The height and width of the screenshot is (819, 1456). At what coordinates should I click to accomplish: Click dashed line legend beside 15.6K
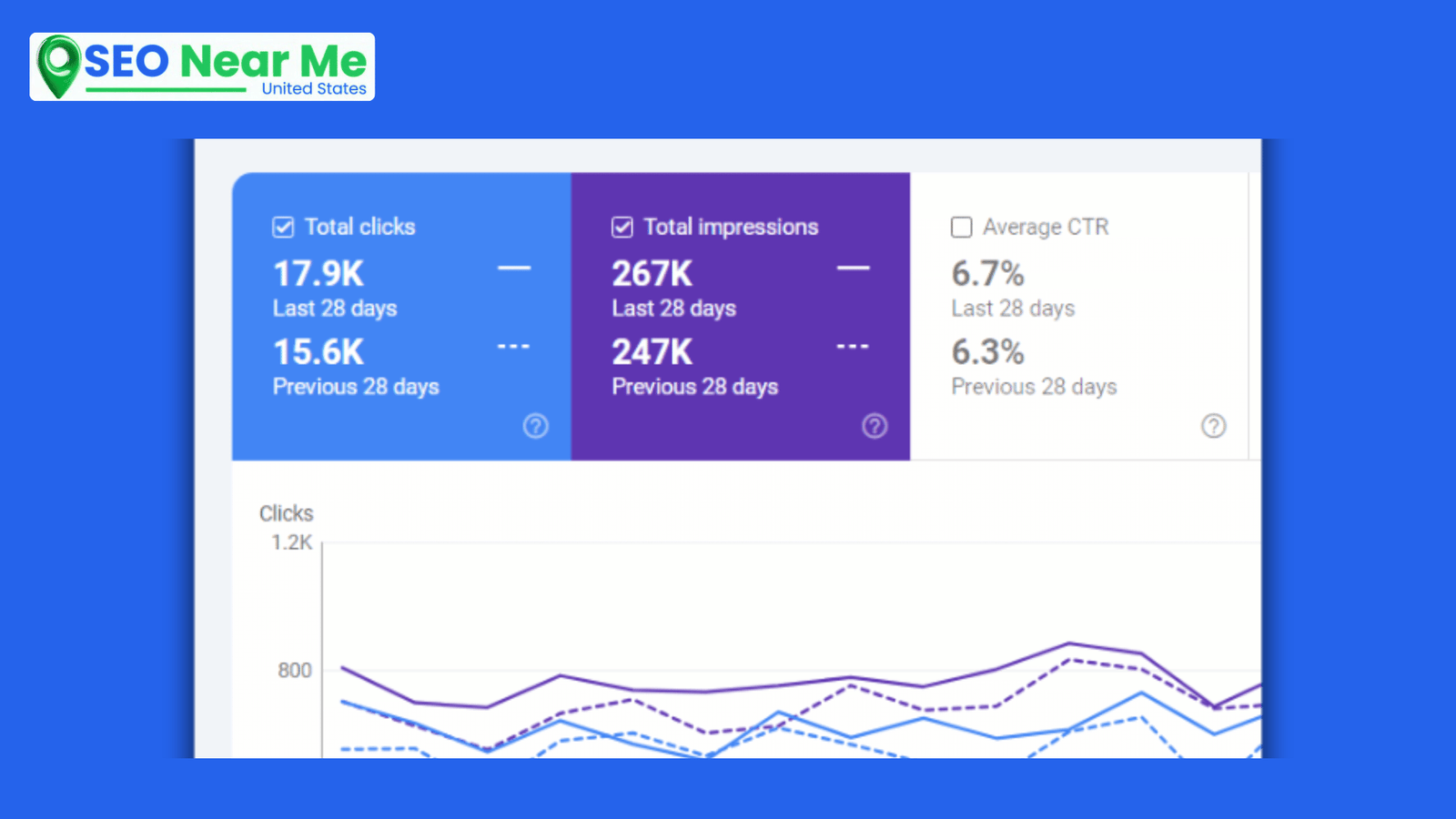[x=514, y=347]
